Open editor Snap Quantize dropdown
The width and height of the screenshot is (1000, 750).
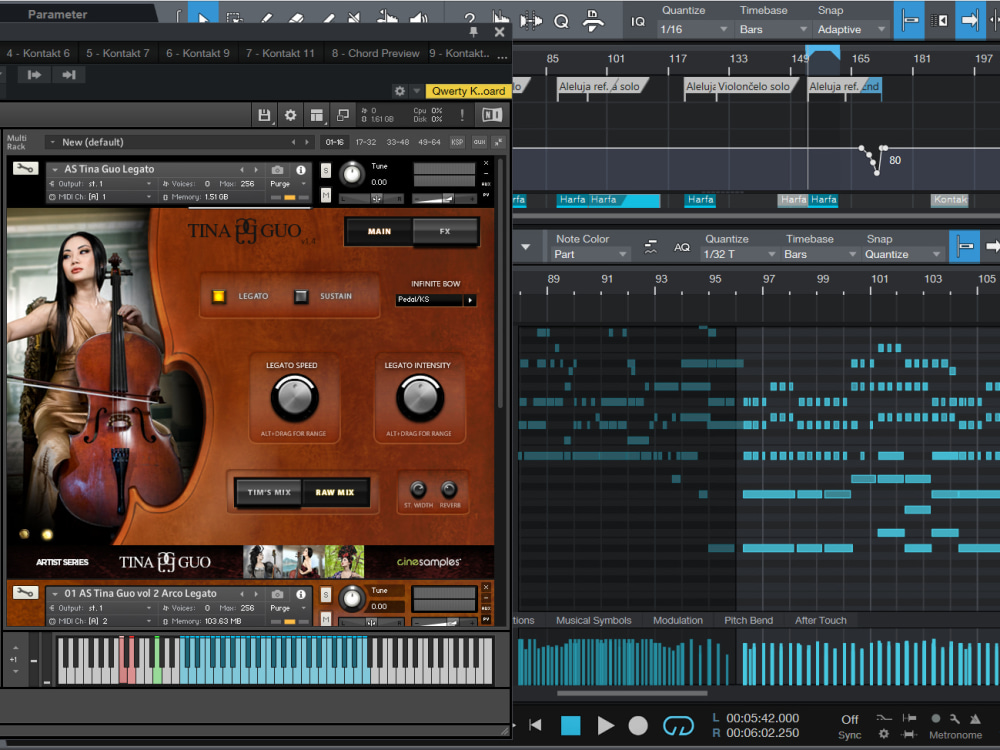pyautogui.click(x=902, y=254)
